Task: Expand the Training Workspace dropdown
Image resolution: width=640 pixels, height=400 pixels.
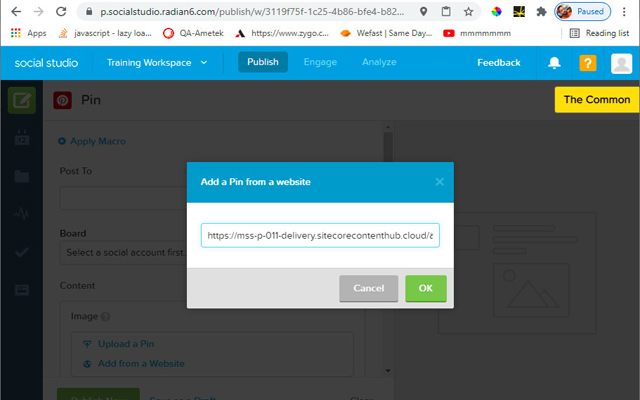Action: 157,62
